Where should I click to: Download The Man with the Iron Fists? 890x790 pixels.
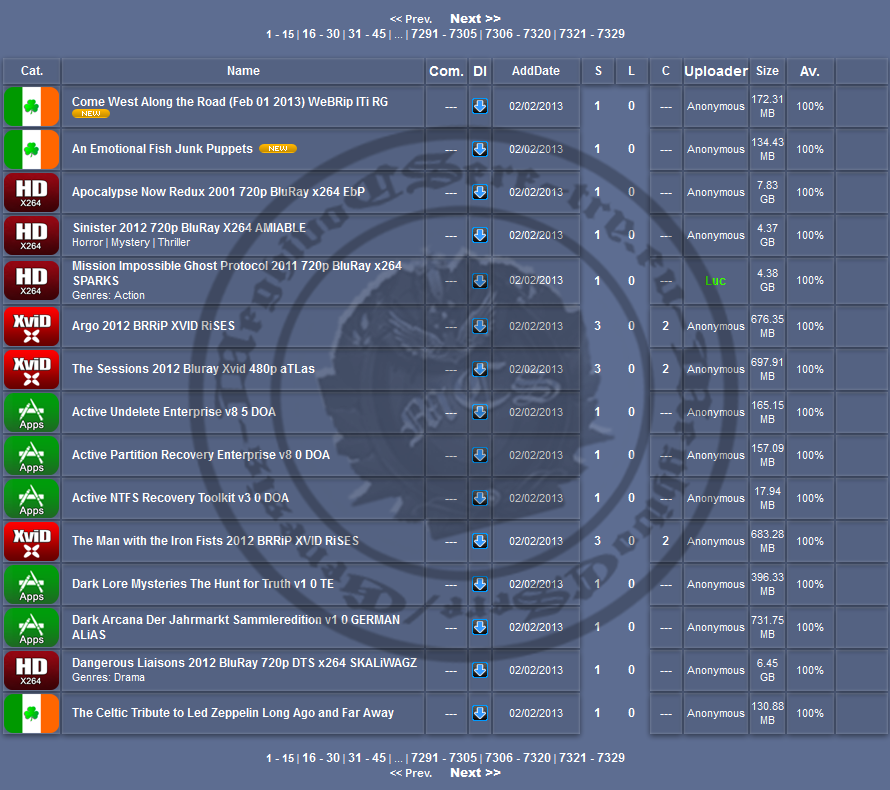pos(480,541)
